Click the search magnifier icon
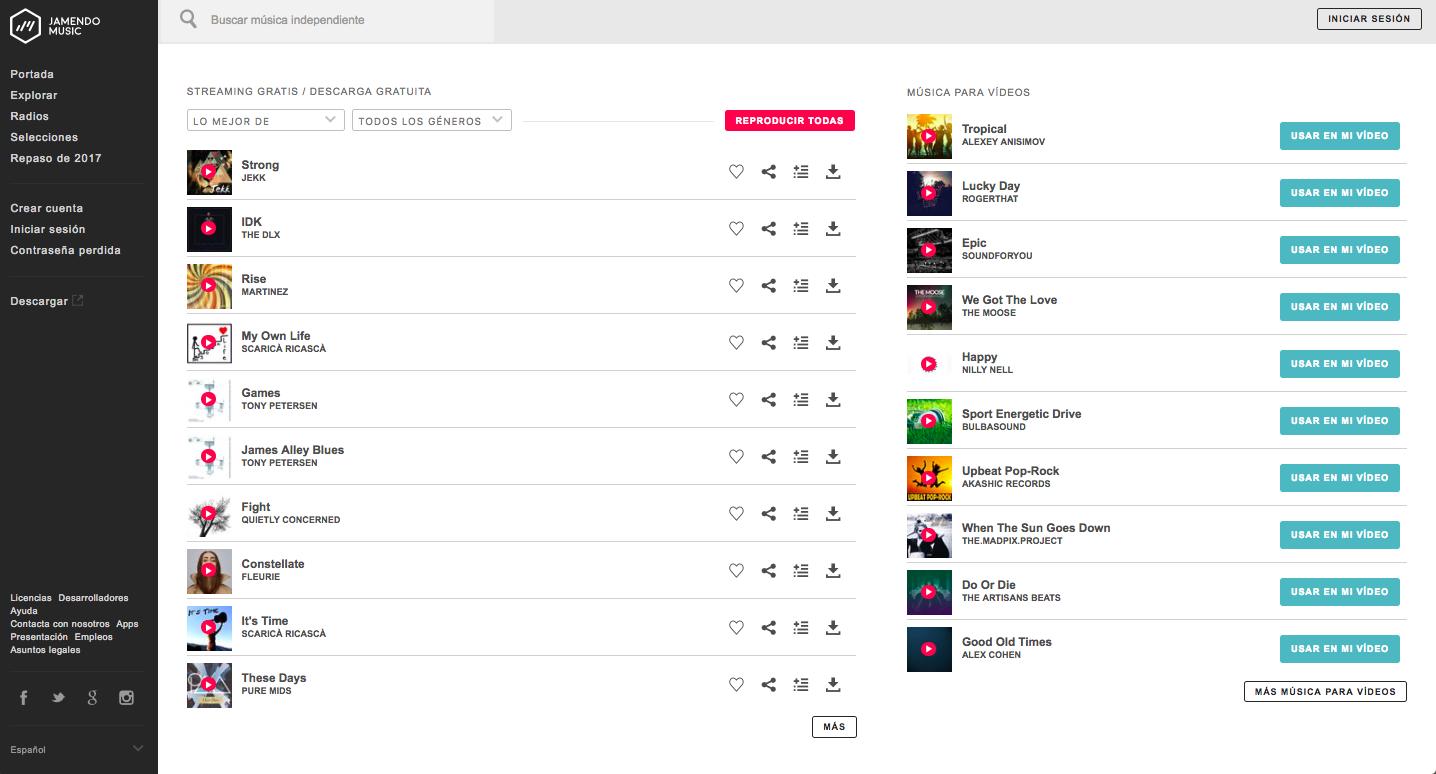The height and width of the screenshot is (774, 1436). pyautogui.click(x=188, y=19)
